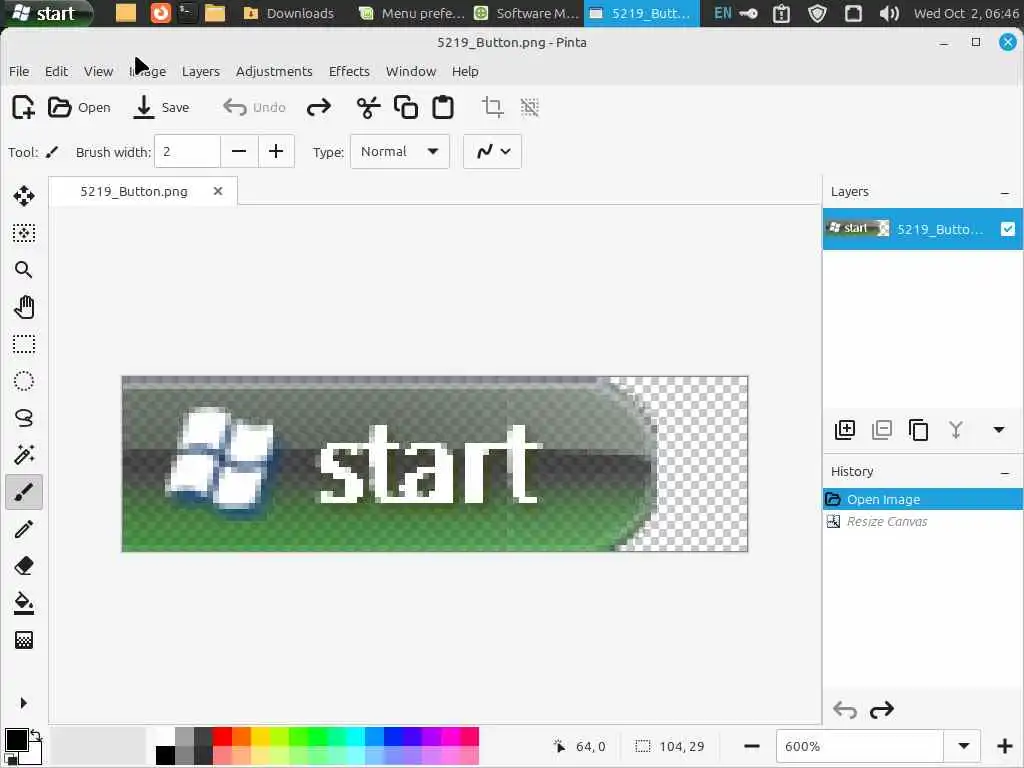This screenshot has height=768, width=1024.
Task: Decrease brush width with minus button
Action: coord(239,152)
